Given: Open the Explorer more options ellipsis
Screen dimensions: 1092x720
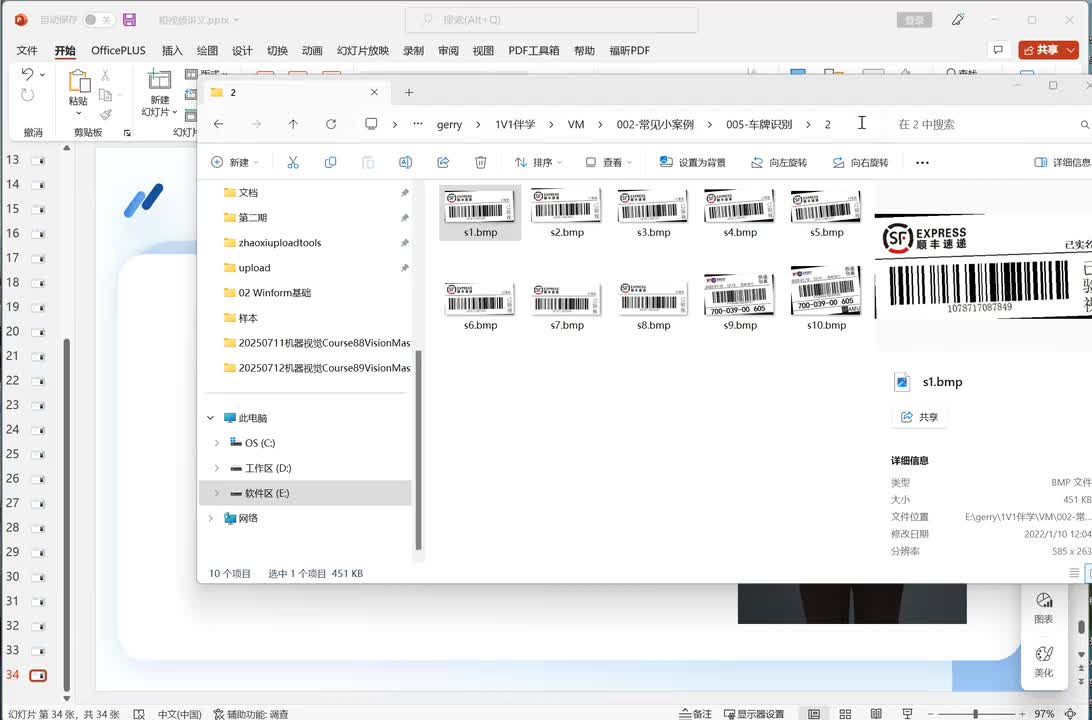Looking at the screenshot, I should coord(922,162).
